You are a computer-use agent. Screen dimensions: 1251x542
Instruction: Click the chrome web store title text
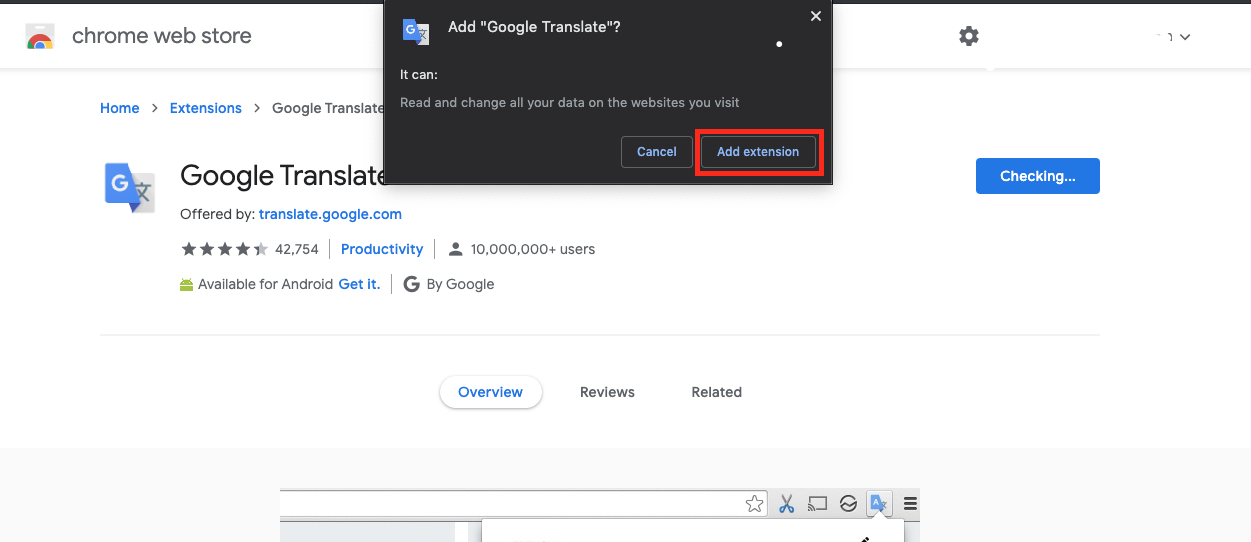point(162,37)
